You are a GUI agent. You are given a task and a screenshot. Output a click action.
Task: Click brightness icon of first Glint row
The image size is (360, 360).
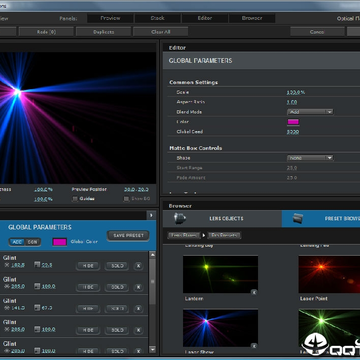pos(7,265)
